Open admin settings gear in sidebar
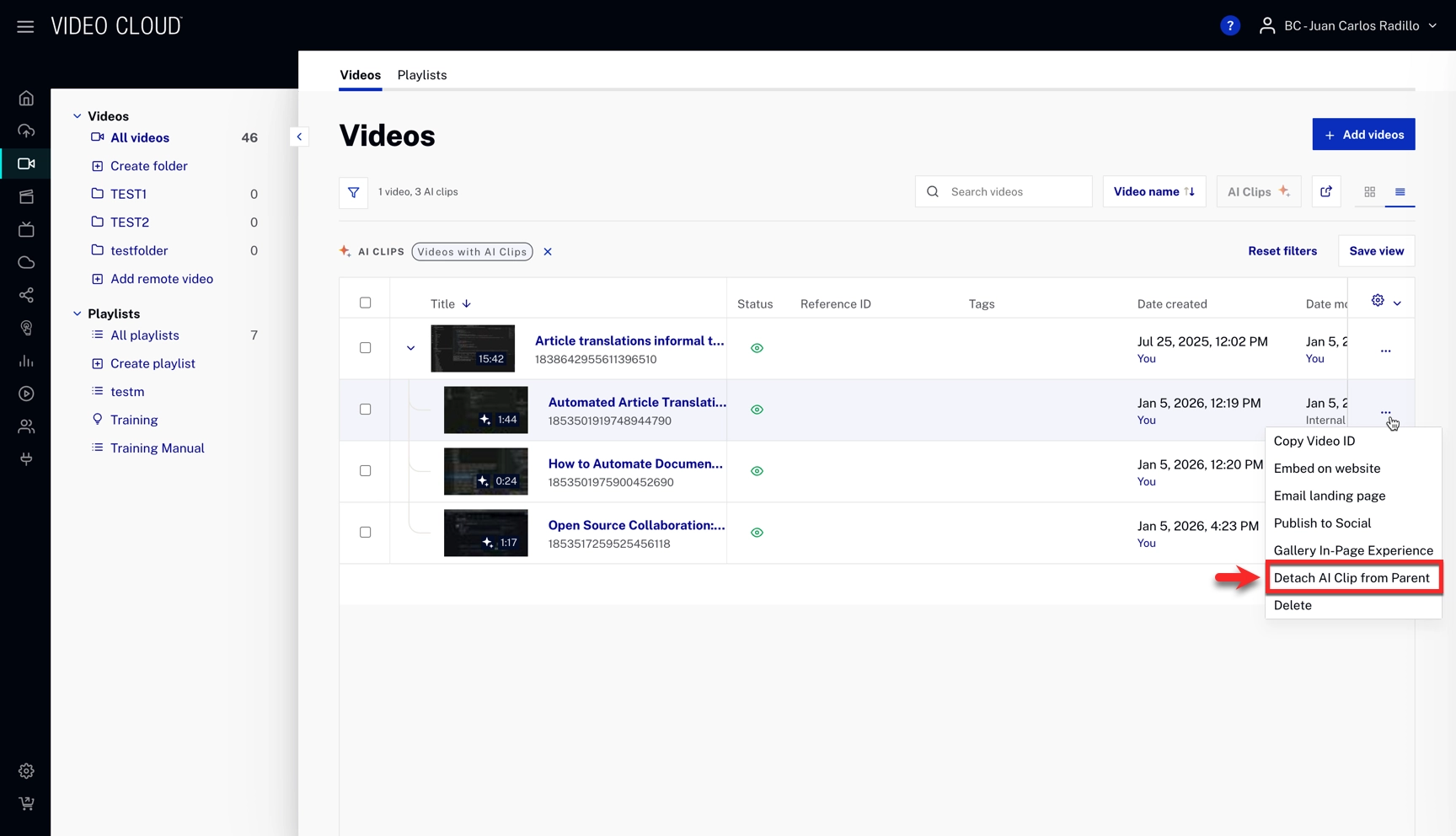The image size is (1456, 836). click(26, 771)
